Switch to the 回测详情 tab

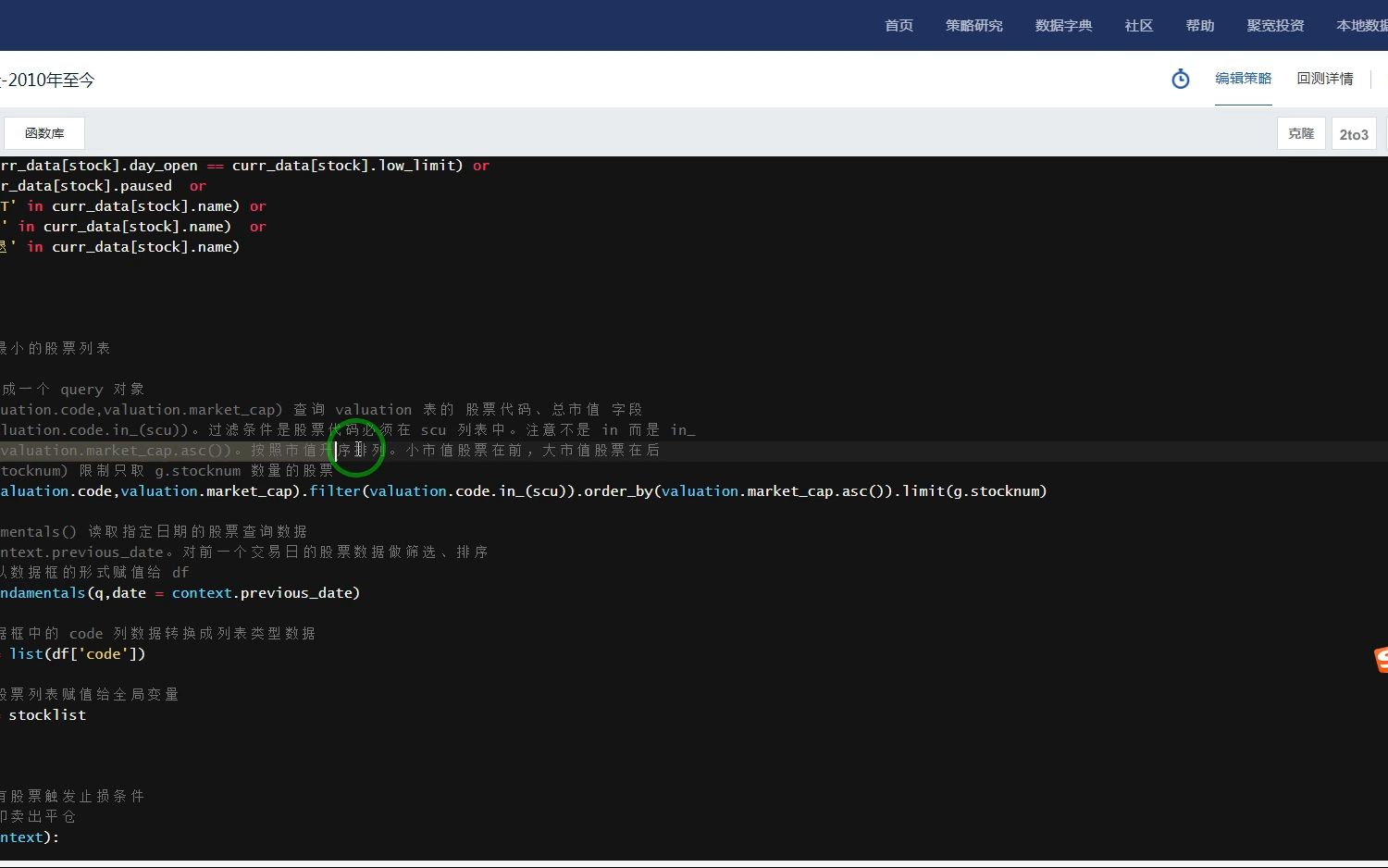(1325, 79)
